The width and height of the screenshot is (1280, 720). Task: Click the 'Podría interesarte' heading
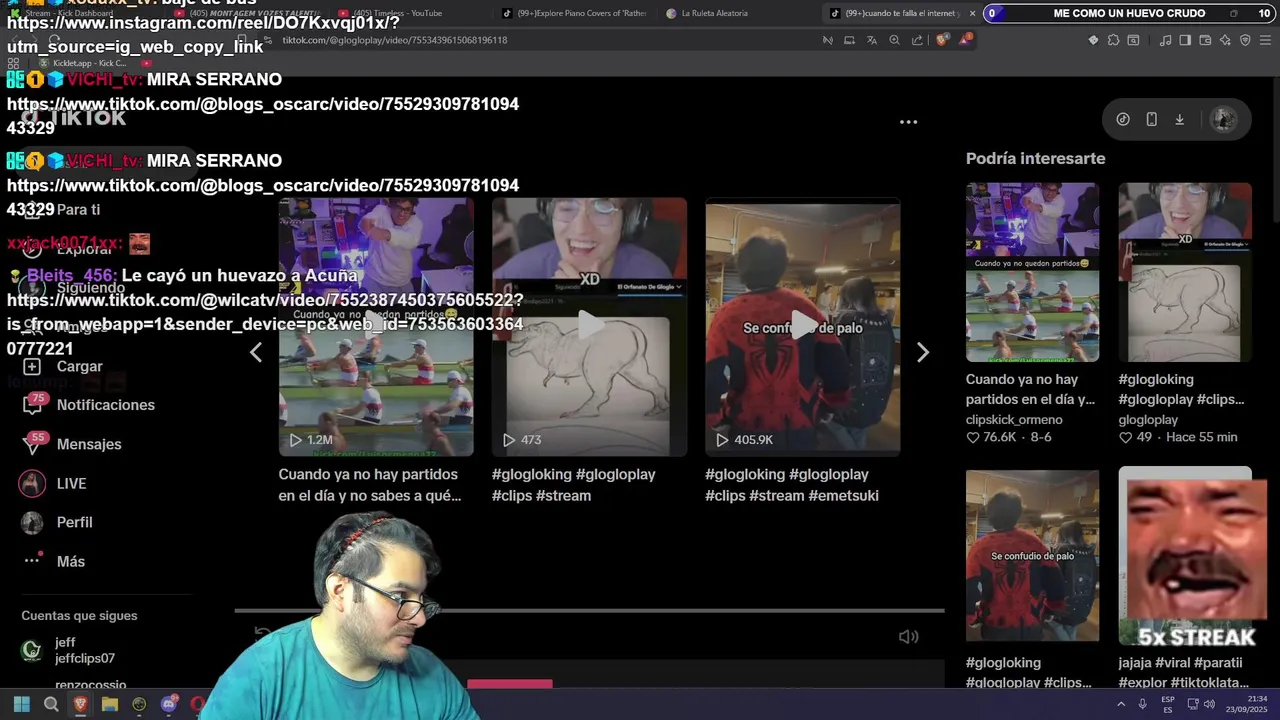point(1035,158)
